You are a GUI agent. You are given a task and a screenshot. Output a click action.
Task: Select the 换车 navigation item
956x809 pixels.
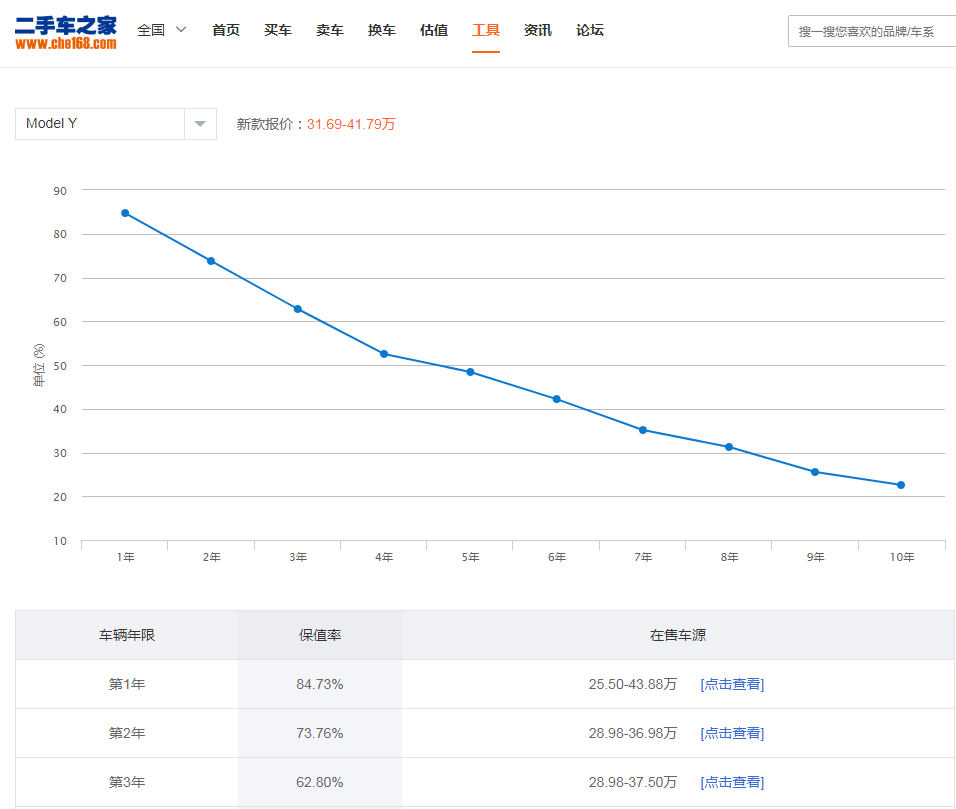[x=382, y=30]
